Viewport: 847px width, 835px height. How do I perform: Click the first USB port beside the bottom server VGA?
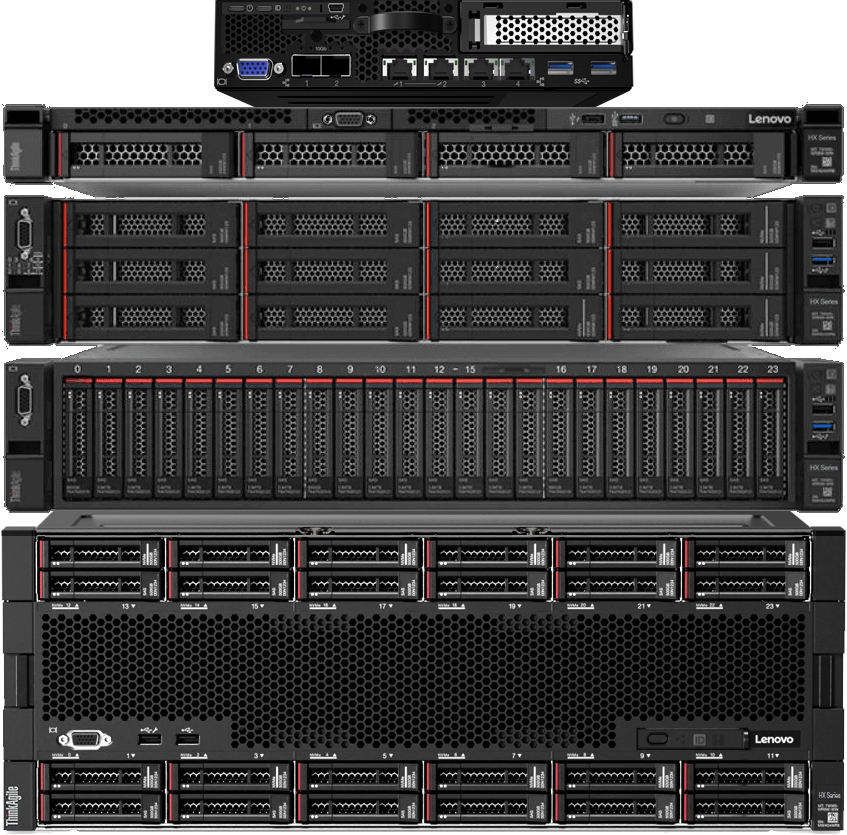point(147,738)
